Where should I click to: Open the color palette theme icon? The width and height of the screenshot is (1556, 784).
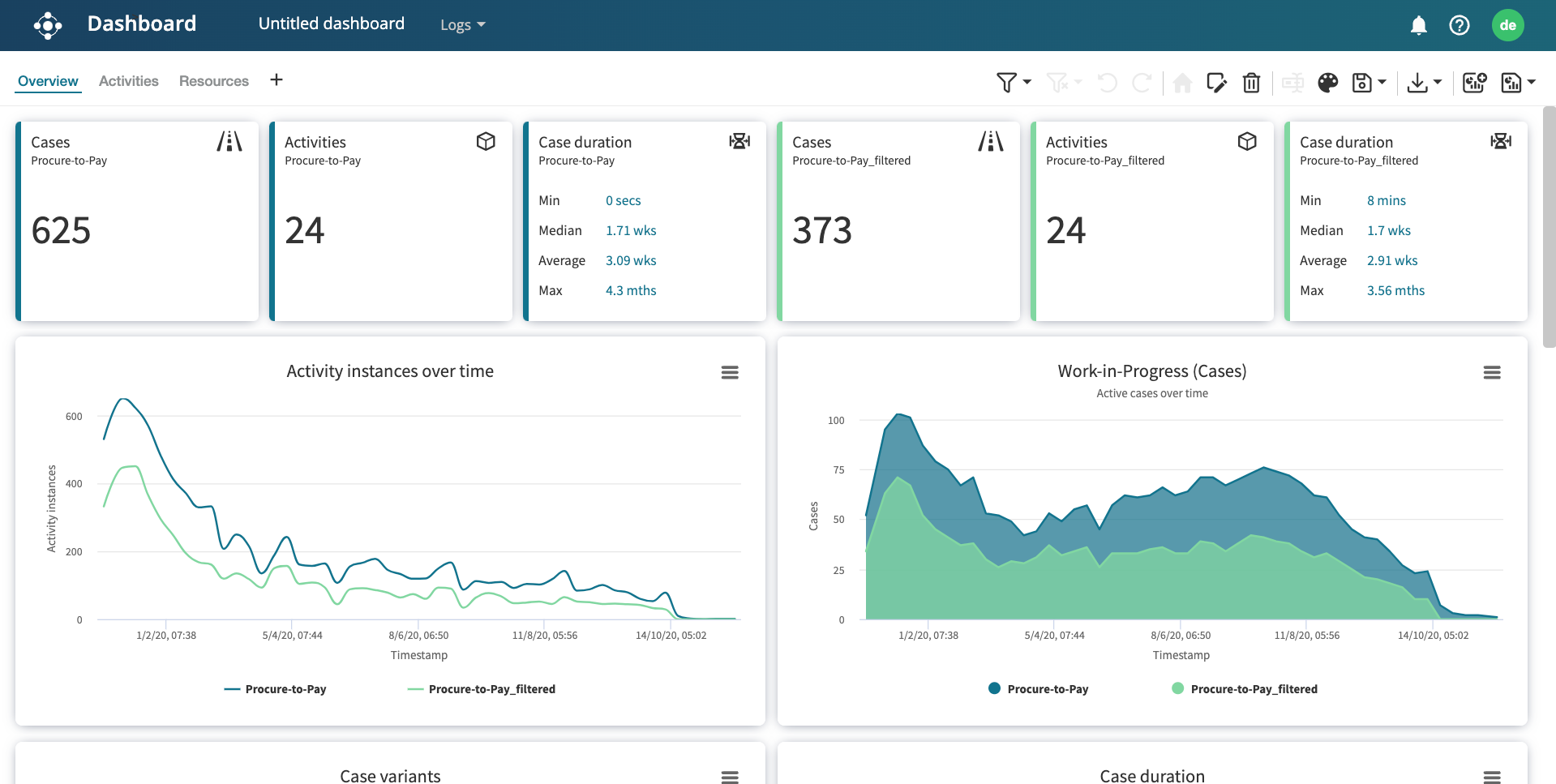click(x=1327, y=82)
